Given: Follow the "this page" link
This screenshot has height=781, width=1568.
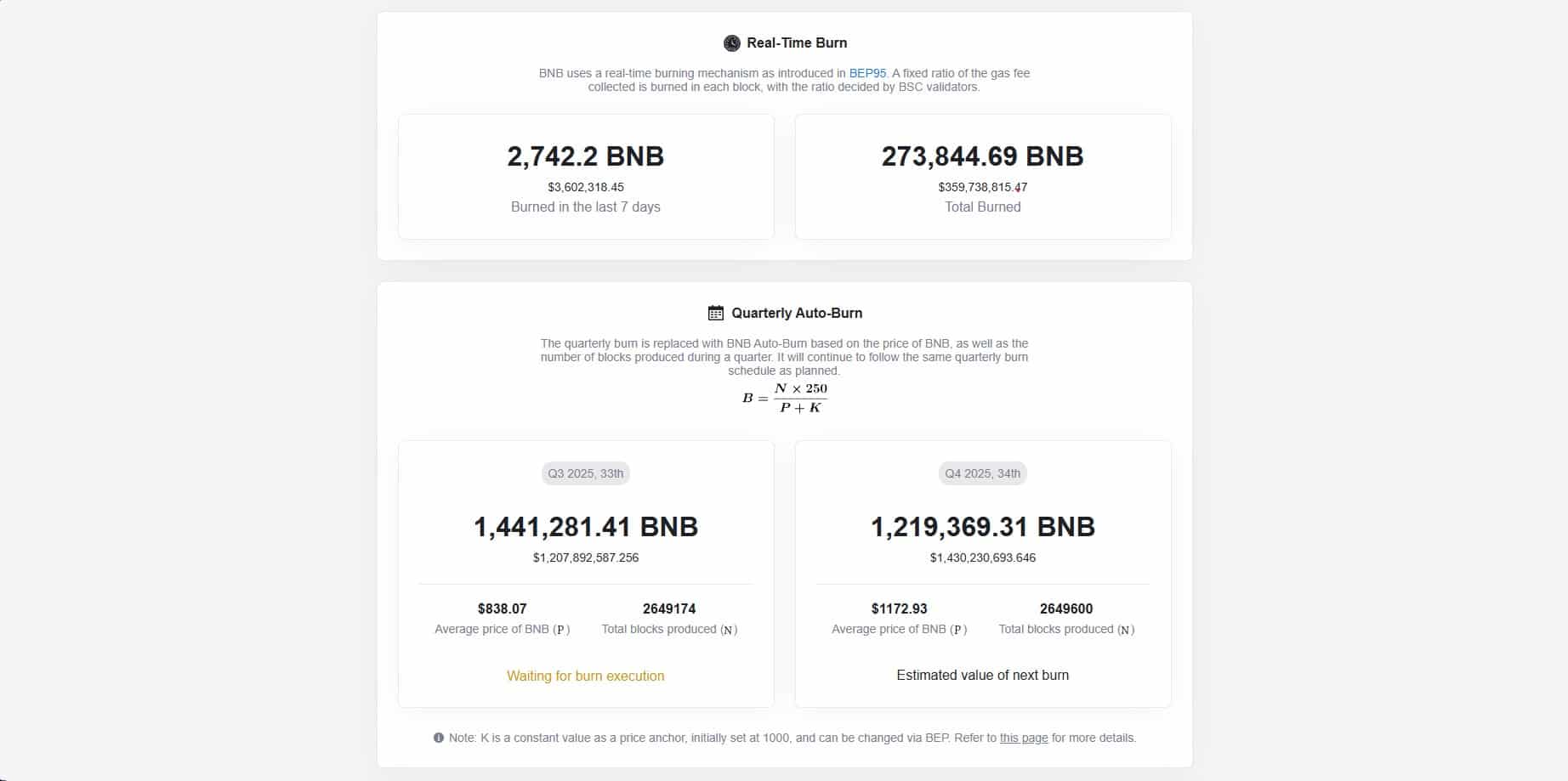Looking at the screenshot, I should [1023, 738].
